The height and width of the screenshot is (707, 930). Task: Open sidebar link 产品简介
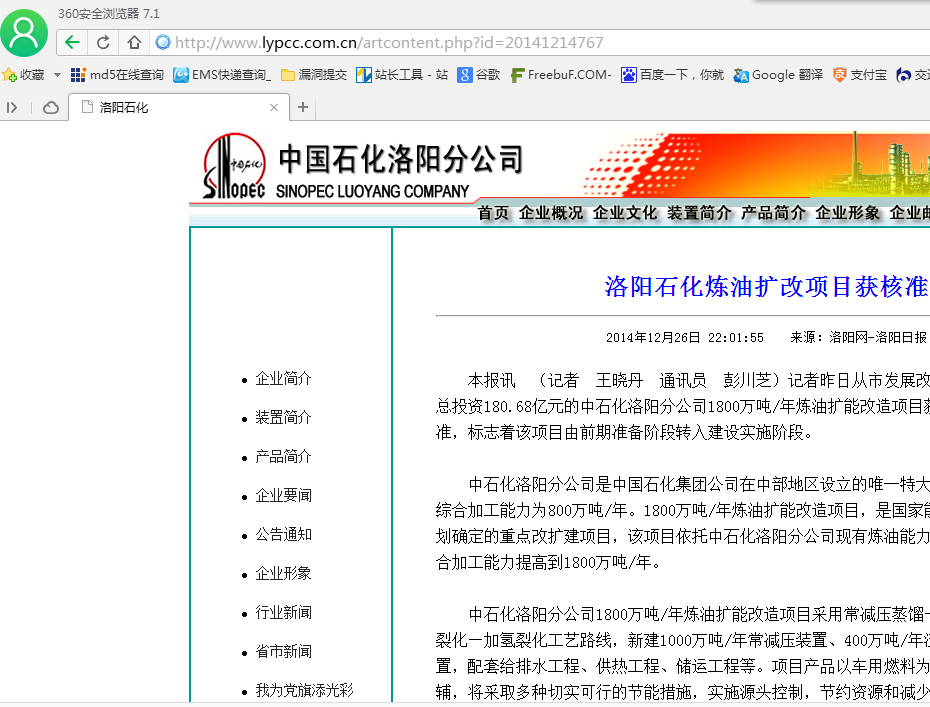point(283,457)
